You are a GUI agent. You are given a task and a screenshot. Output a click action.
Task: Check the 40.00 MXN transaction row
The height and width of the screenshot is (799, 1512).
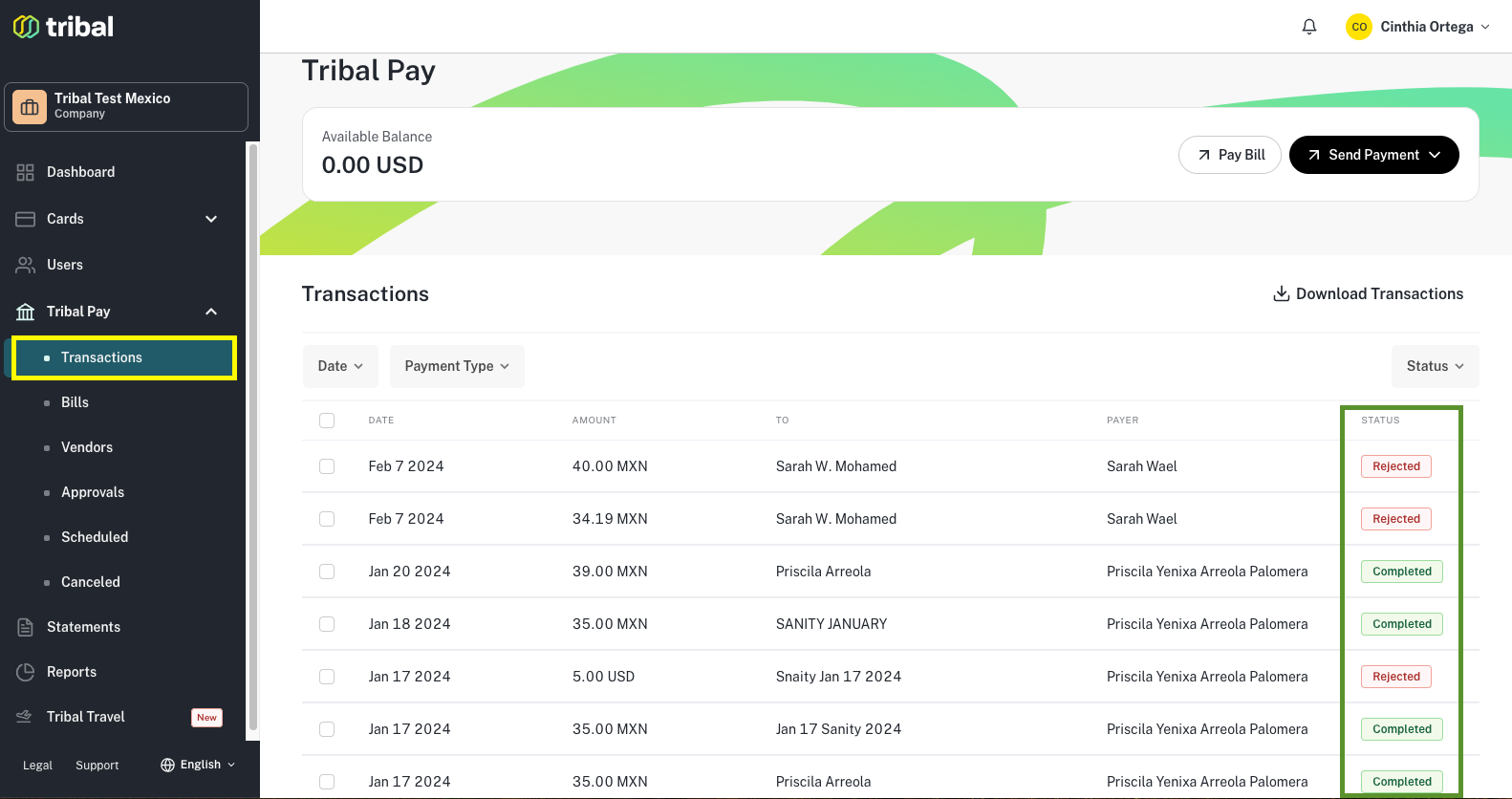[x=327, y=466]
